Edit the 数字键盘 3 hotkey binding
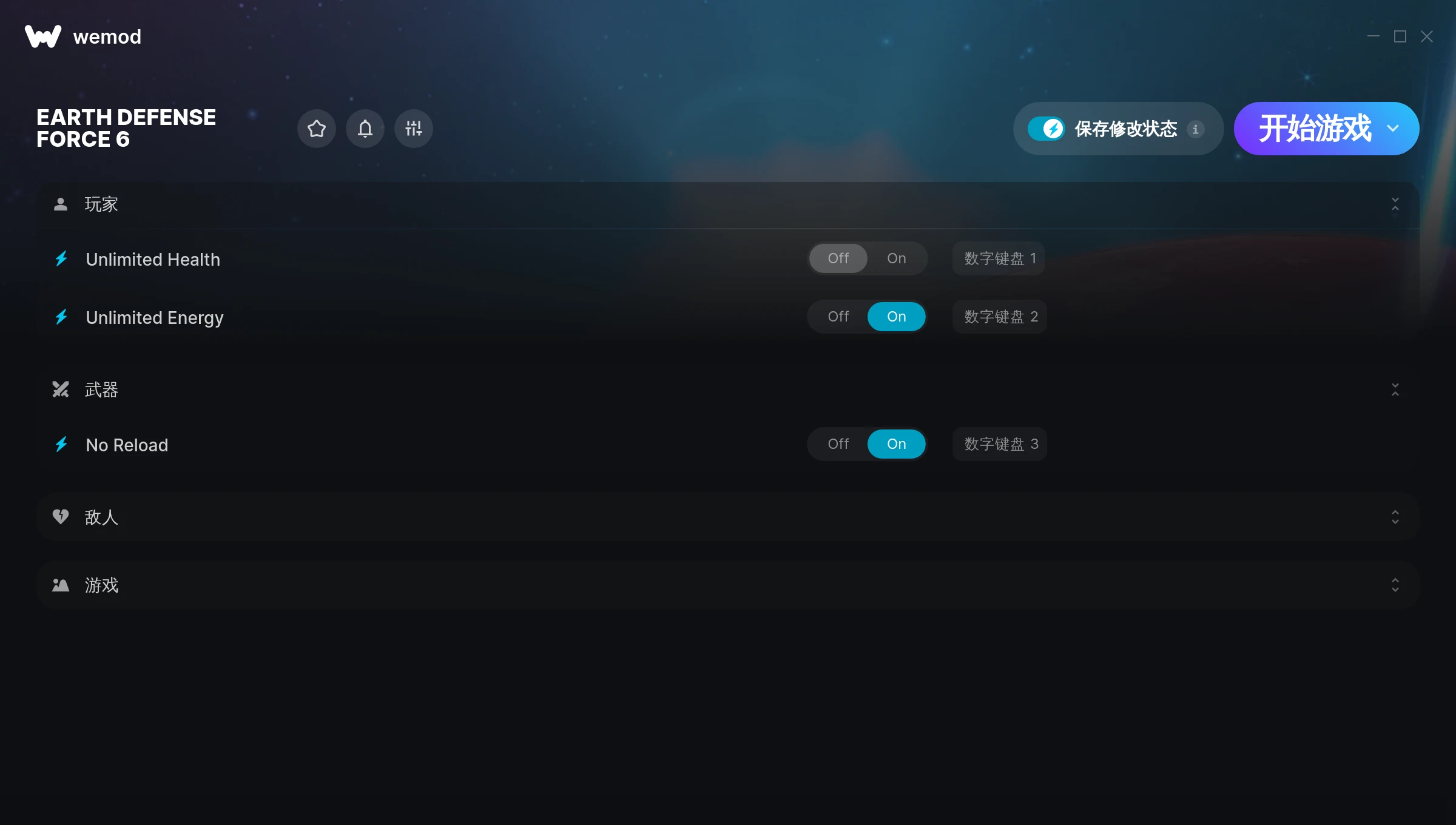 click(1000, 444)
